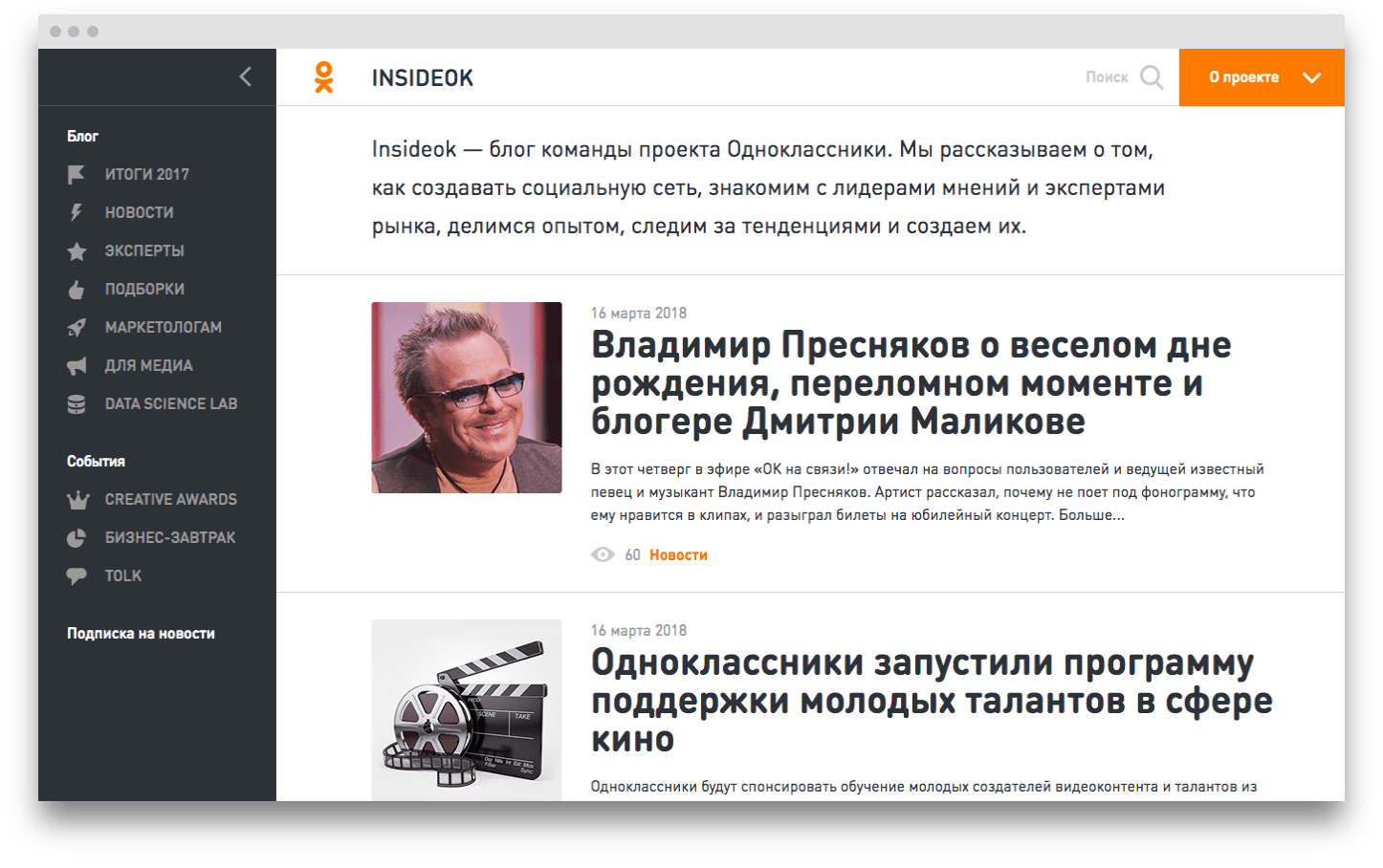Click the События sidebar heading
Viewport: 1383px width, 868px height.
click(96, 461)
